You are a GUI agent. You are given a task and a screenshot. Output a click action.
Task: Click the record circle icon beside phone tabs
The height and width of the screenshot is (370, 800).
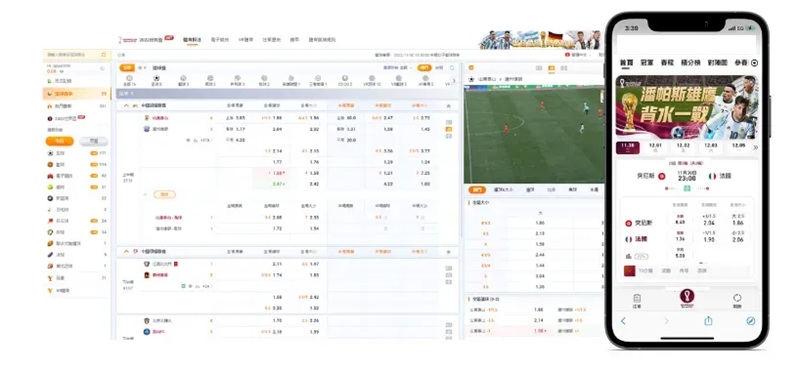tap(755, 63)
